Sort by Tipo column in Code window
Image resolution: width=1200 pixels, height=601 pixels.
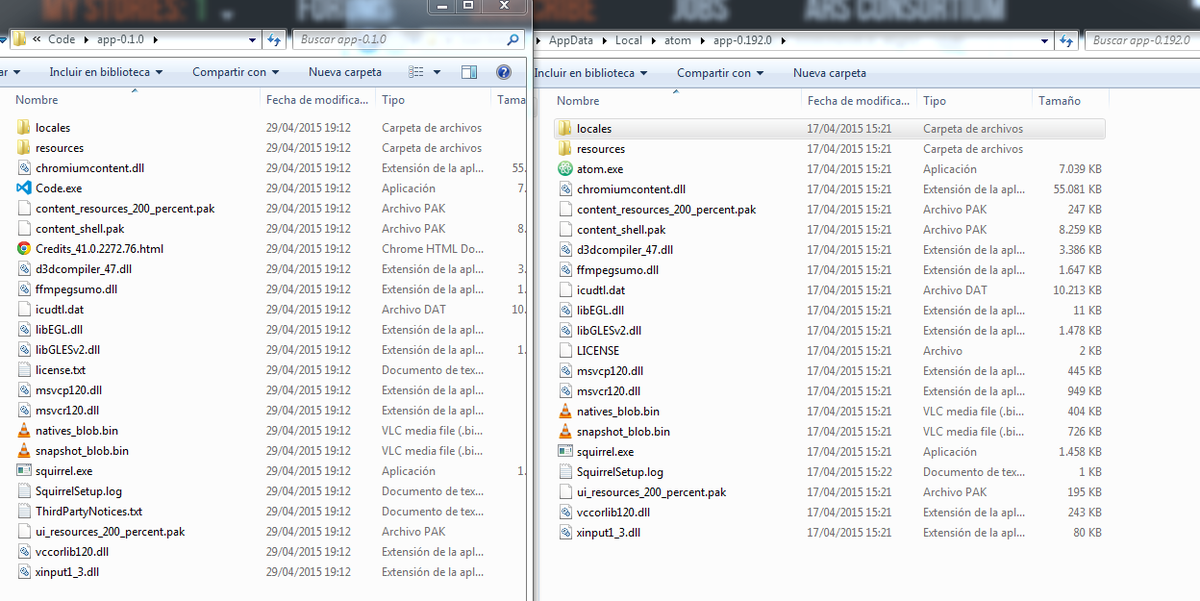(x=435, y=100)
